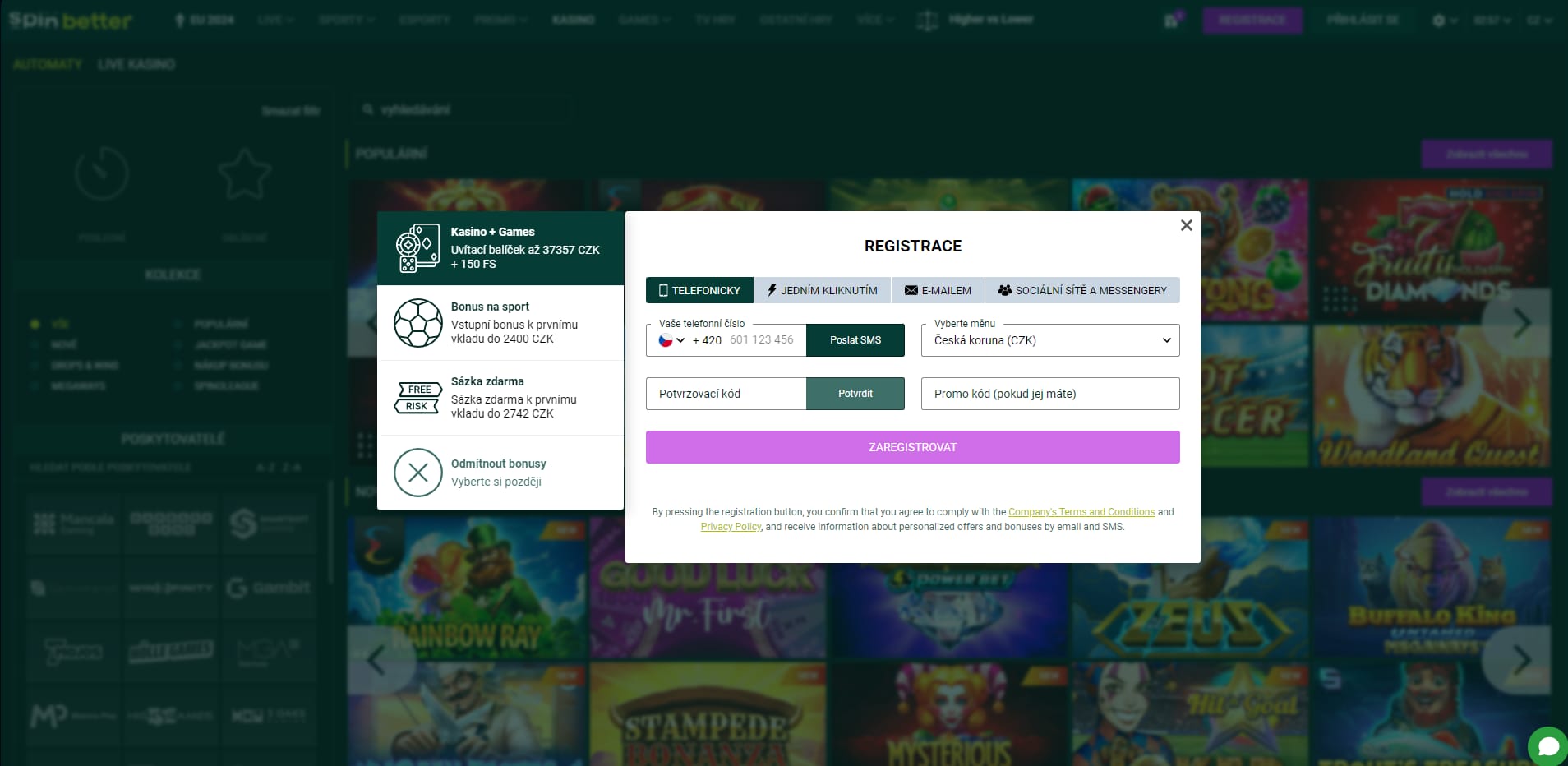1568x766 pixels.
Task: Open the recent games clock icon
Action: [x=102, y=173]
